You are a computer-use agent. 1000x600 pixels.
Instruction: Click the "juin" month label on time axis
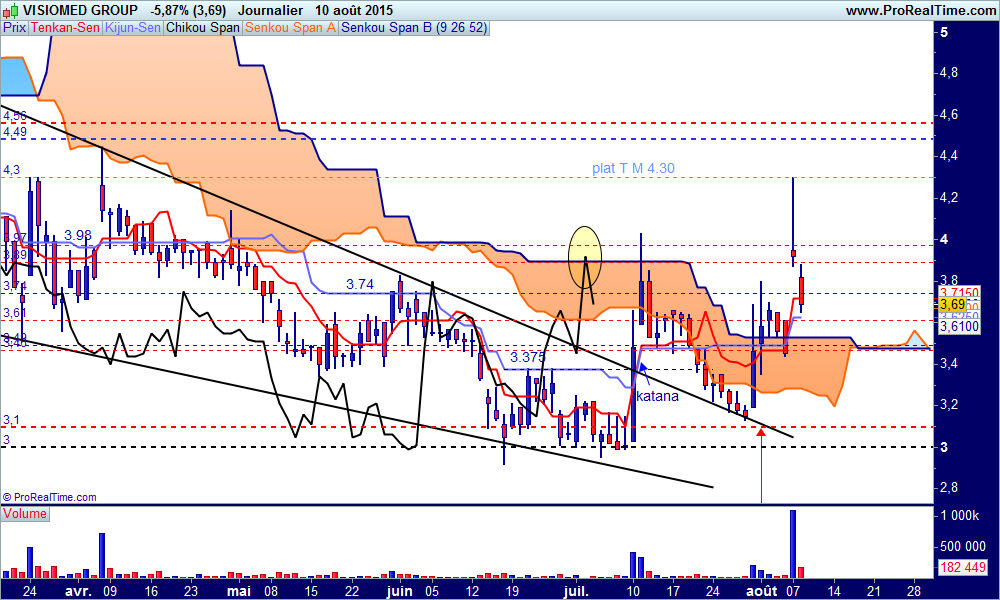click(x=400, y=590)
